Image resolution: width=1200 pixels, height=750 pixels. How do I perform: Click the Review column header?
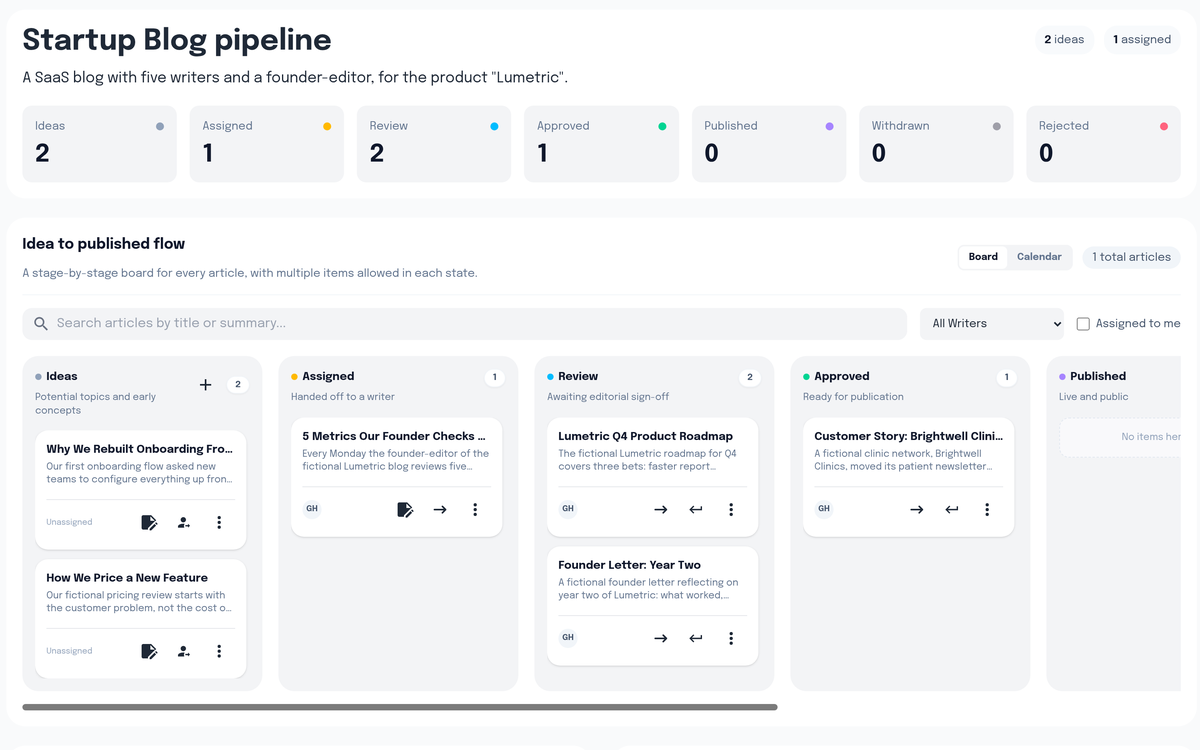[x=578, y=376]
